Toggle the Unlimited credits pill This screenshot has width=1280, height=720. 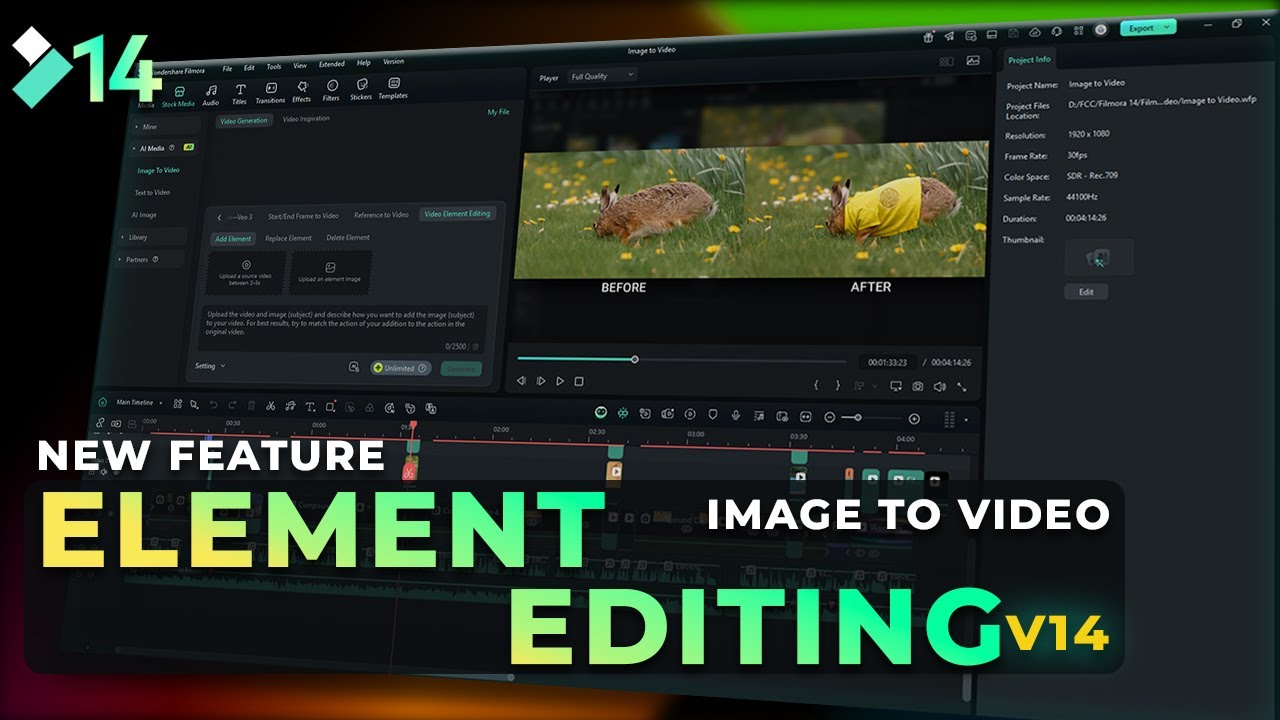tap(401, 368)
